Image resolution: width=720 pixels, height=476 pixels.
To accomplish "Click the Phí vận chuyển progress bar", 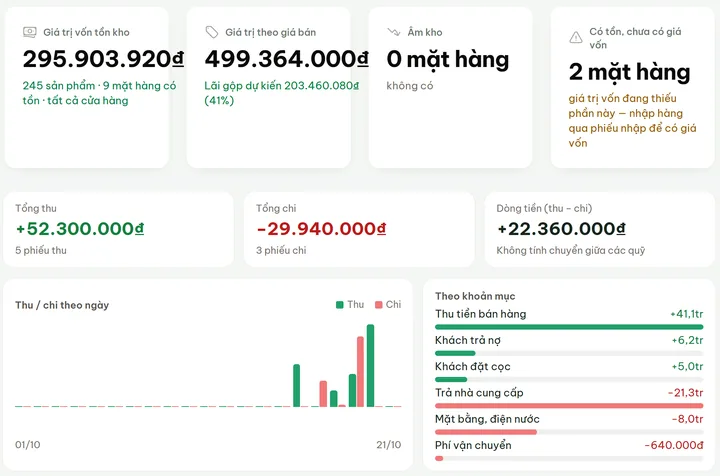I will tap(569, 458).
